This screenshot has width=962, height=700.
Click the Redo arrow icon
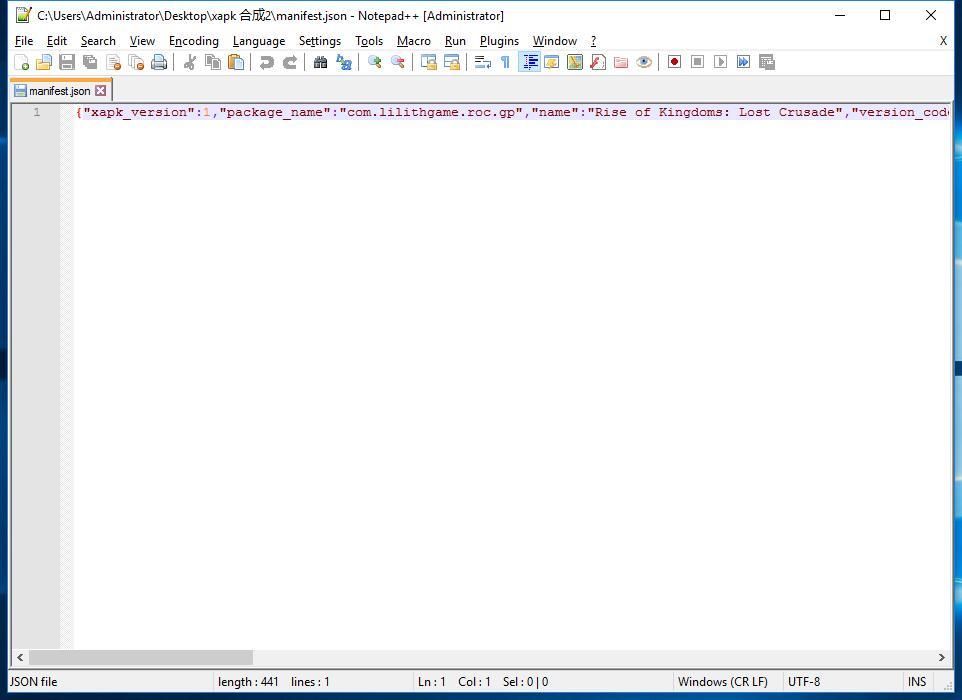tap(290, 62)
